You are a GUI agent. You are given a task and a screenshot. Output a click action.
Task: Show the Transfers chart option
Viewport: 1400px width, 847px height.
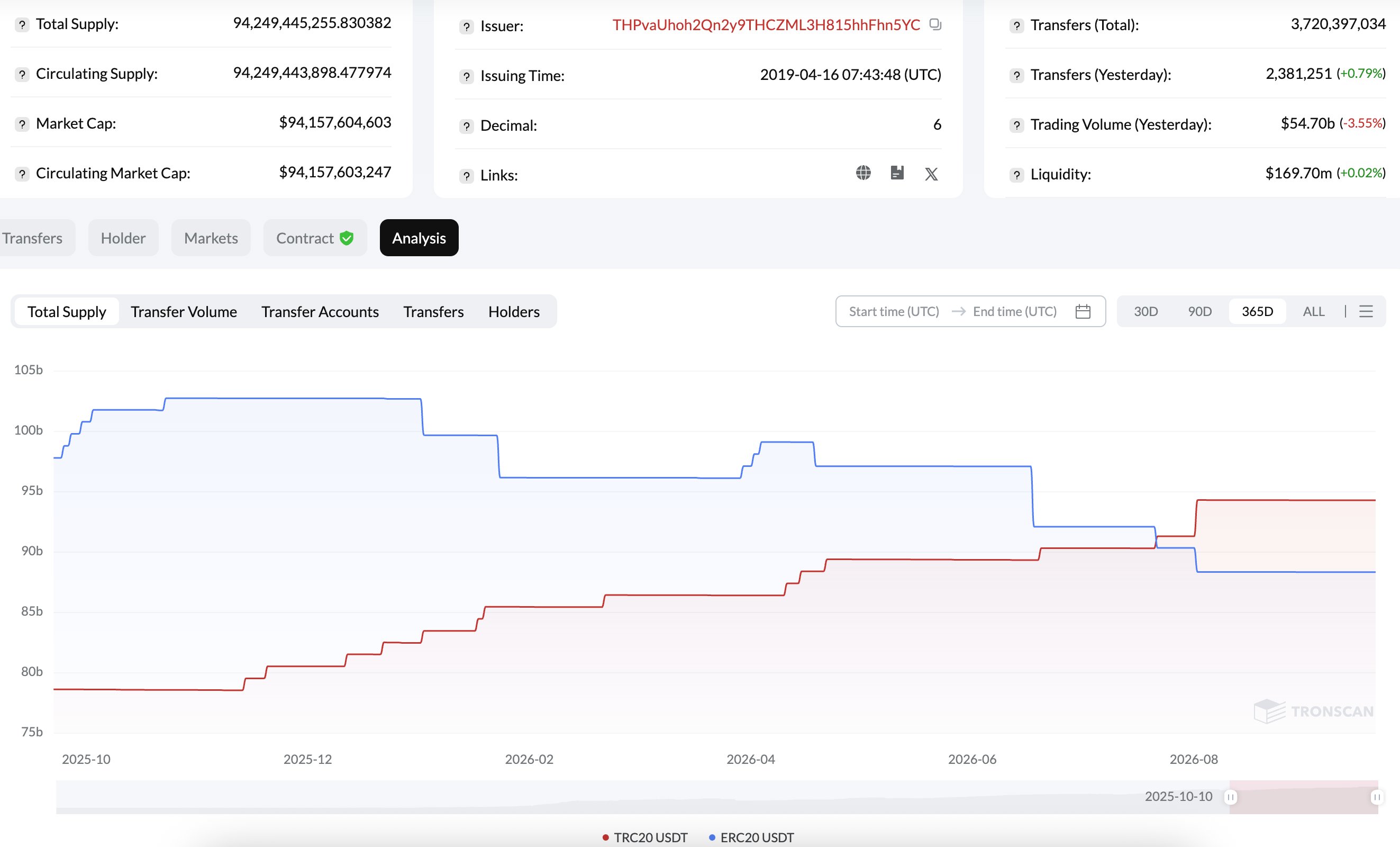[x=433, y=311]
